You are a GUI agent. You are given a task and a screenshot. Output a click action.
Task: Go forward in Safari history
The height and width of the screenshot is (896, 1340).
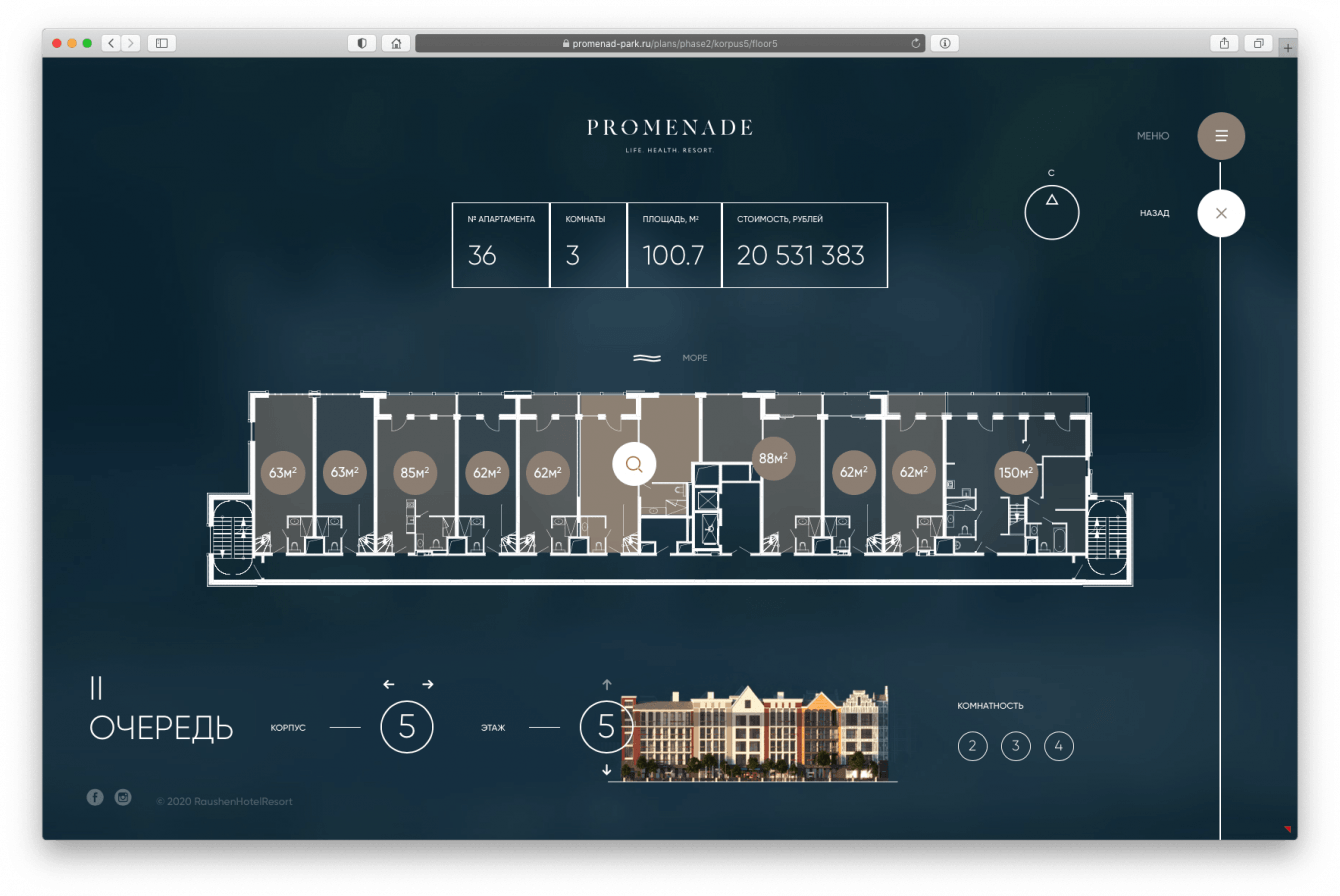tap(130, 43)
